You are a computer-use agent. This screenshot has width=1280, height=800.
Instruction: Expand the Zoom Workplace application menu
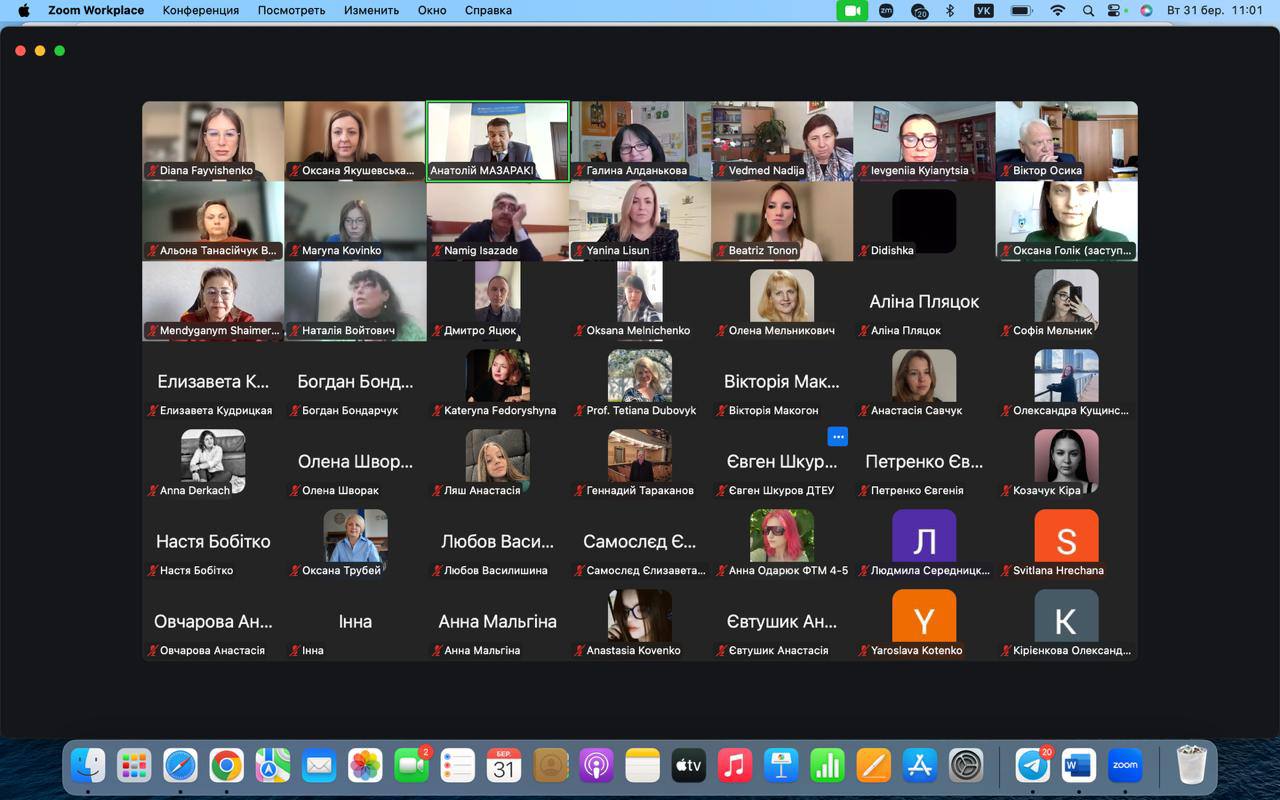point(96,11)
